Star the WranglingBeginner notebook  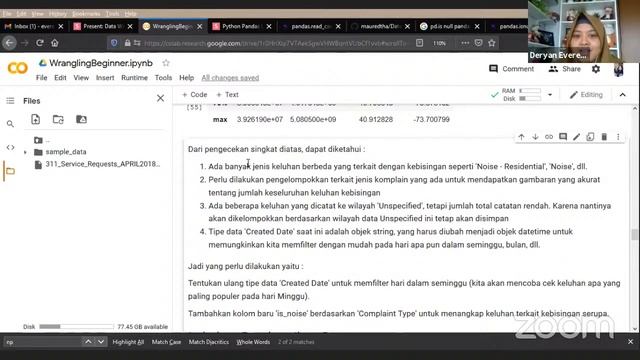(166, 63)
